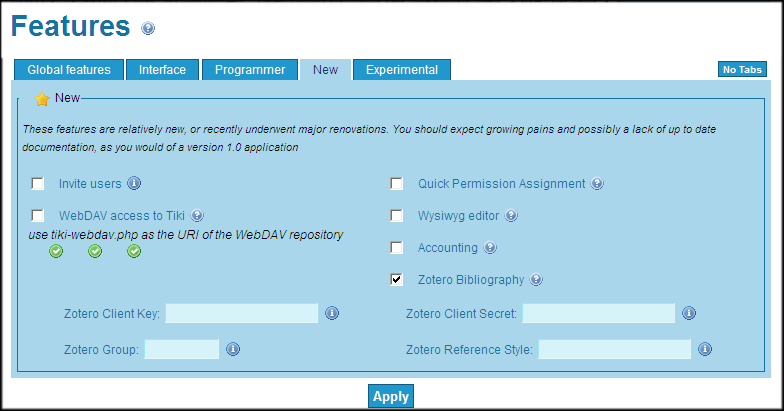This screenshot has width=784, height=411.
Task: Click info icon after Zotero Reference Style field
Action: point(705,349)
